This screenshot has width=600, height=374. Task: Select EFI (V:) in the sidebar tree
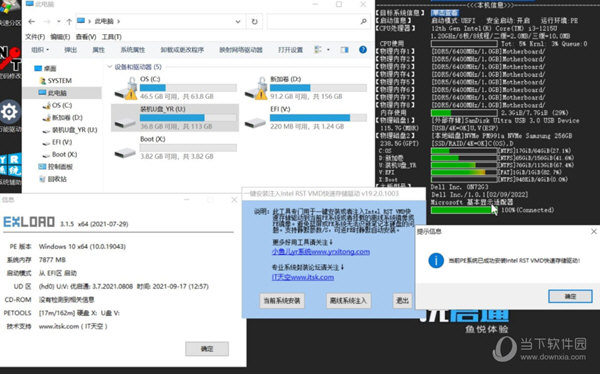(x=57, y=142)
